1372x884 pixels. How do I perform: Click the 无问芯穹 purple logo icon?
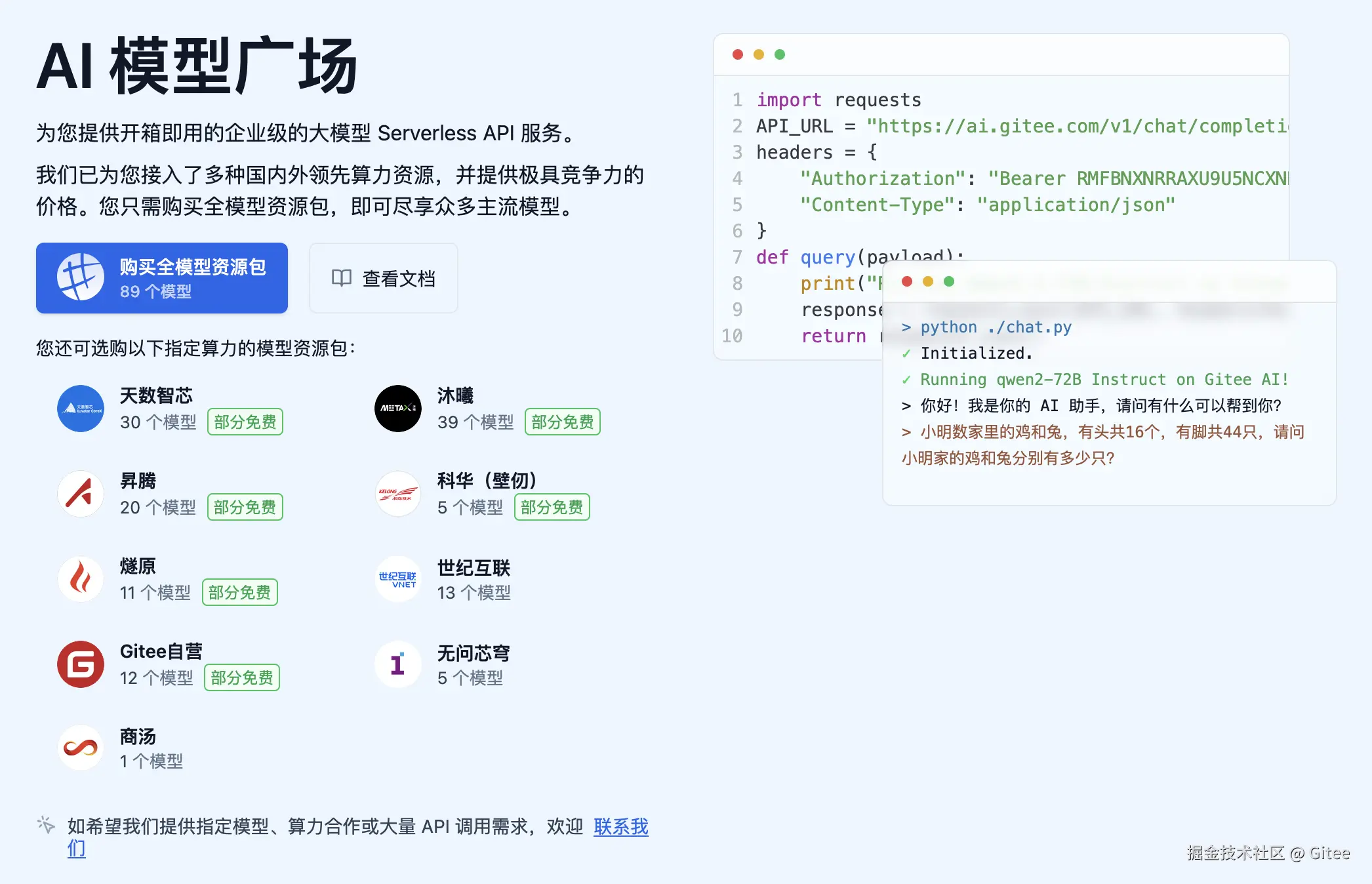click(397, 664)
